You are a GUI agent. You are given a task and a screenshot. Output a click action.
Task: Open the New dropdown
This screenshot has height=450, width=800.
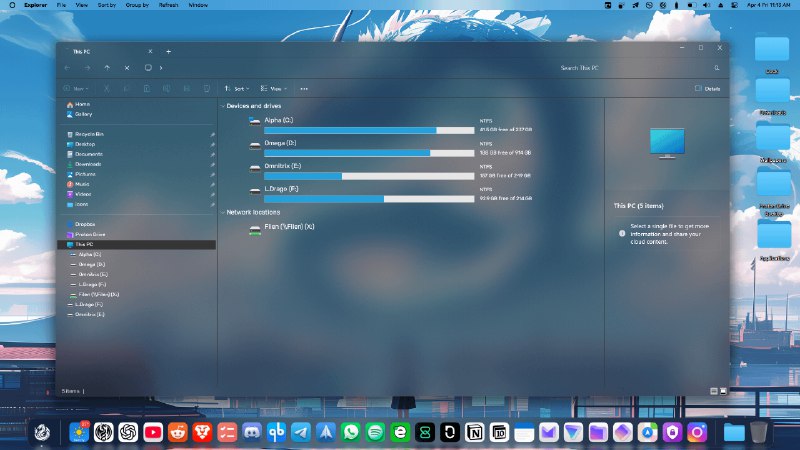[x=76, y=89]
